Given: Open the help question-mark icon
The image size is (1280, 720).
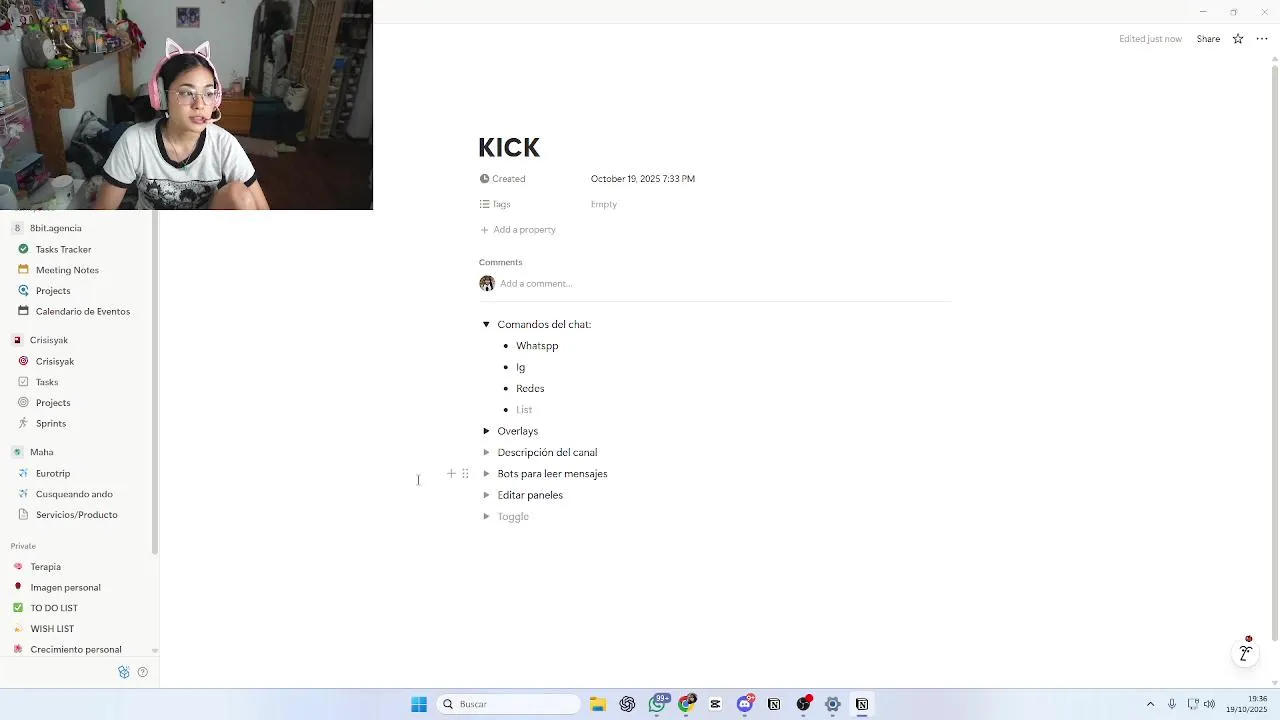Looking at the screenshot, I should (x=142, y=672).
